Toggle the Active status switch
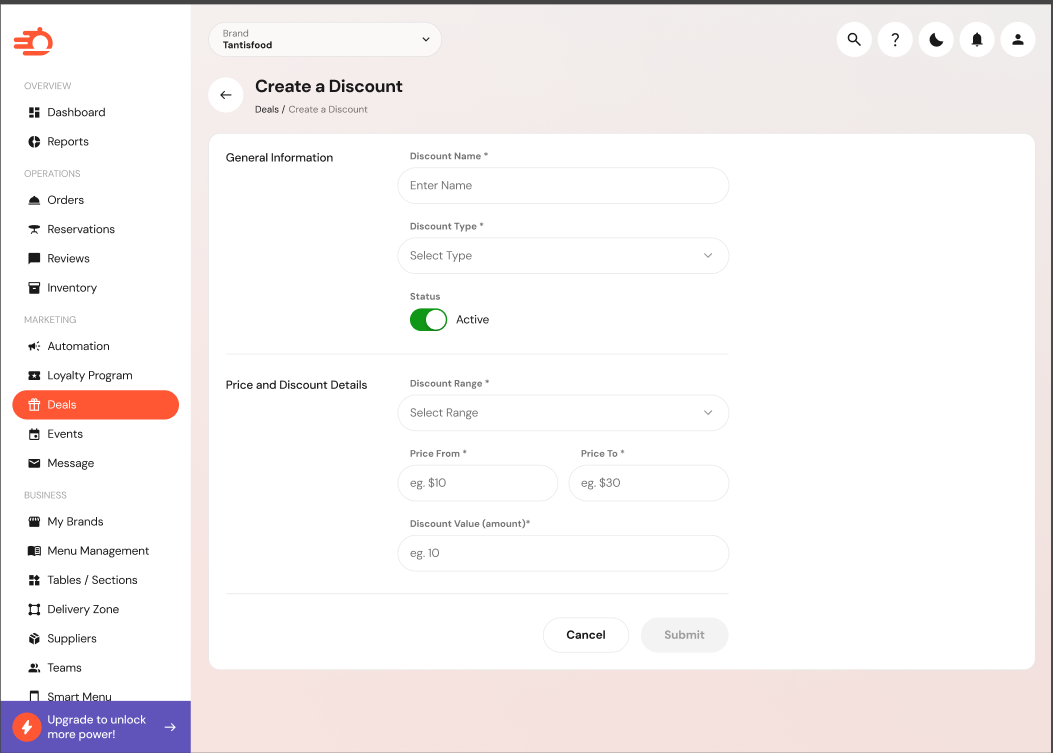 428,320
